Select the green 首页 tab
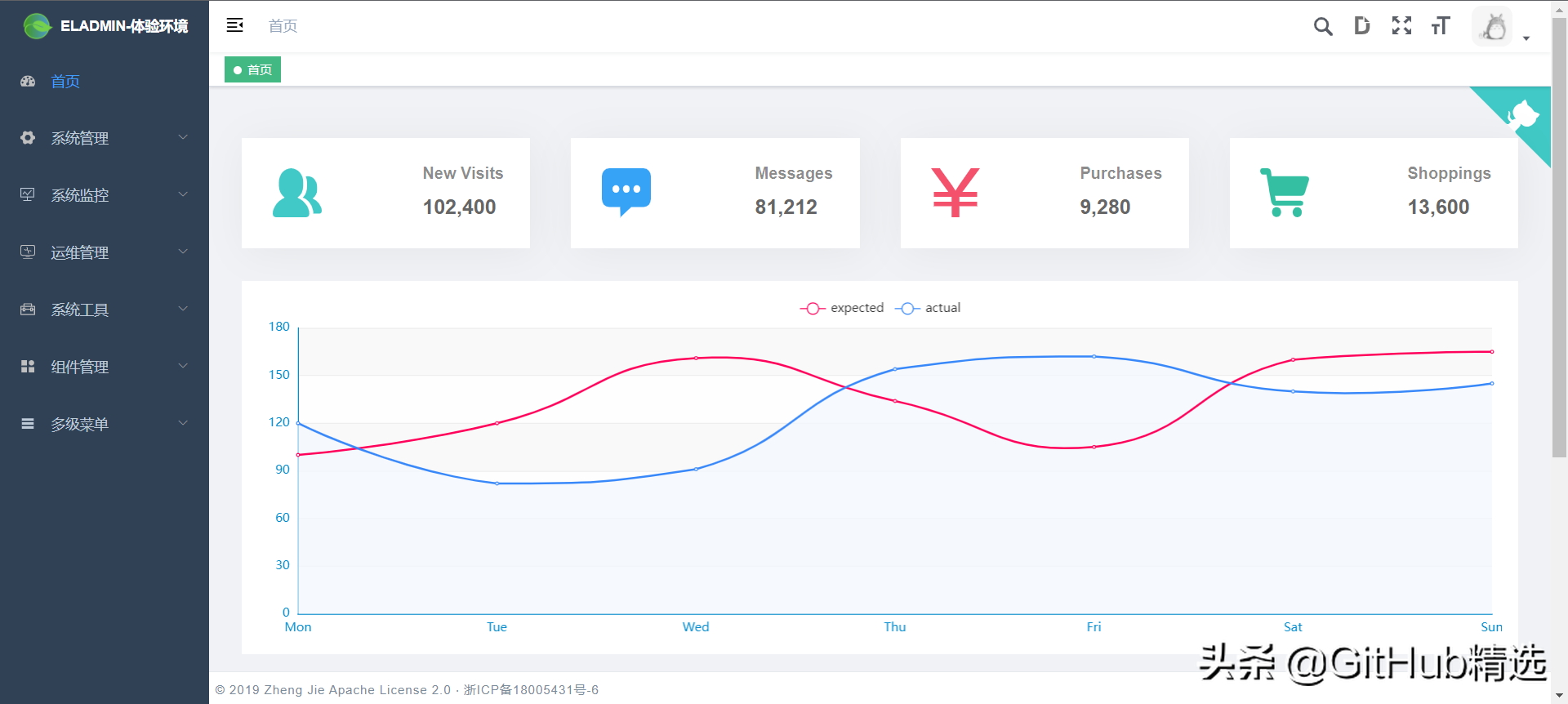1568x704 pixels. 253,69
